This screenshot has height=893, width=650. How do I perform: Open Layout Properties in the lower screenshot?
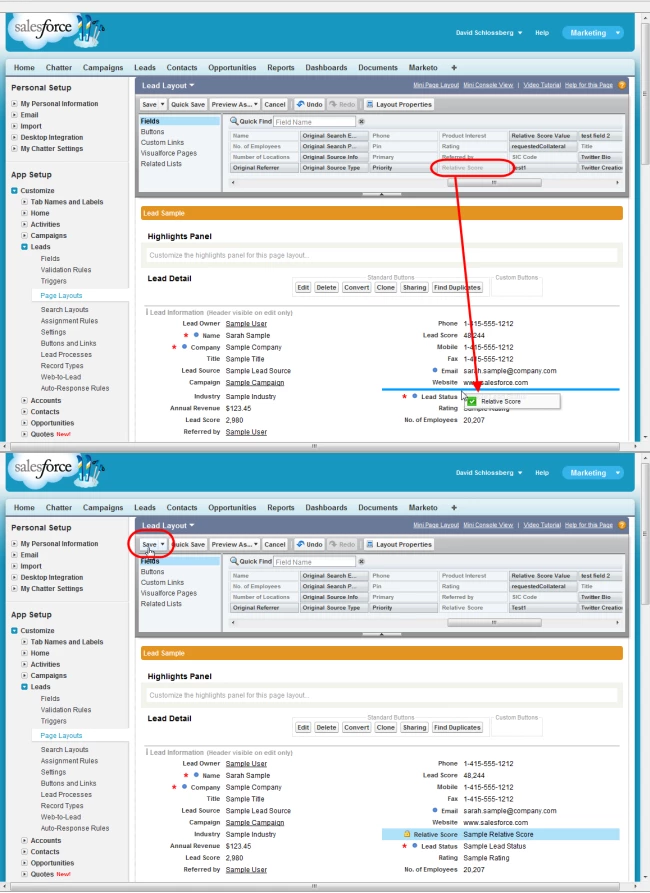click(399, 544)
